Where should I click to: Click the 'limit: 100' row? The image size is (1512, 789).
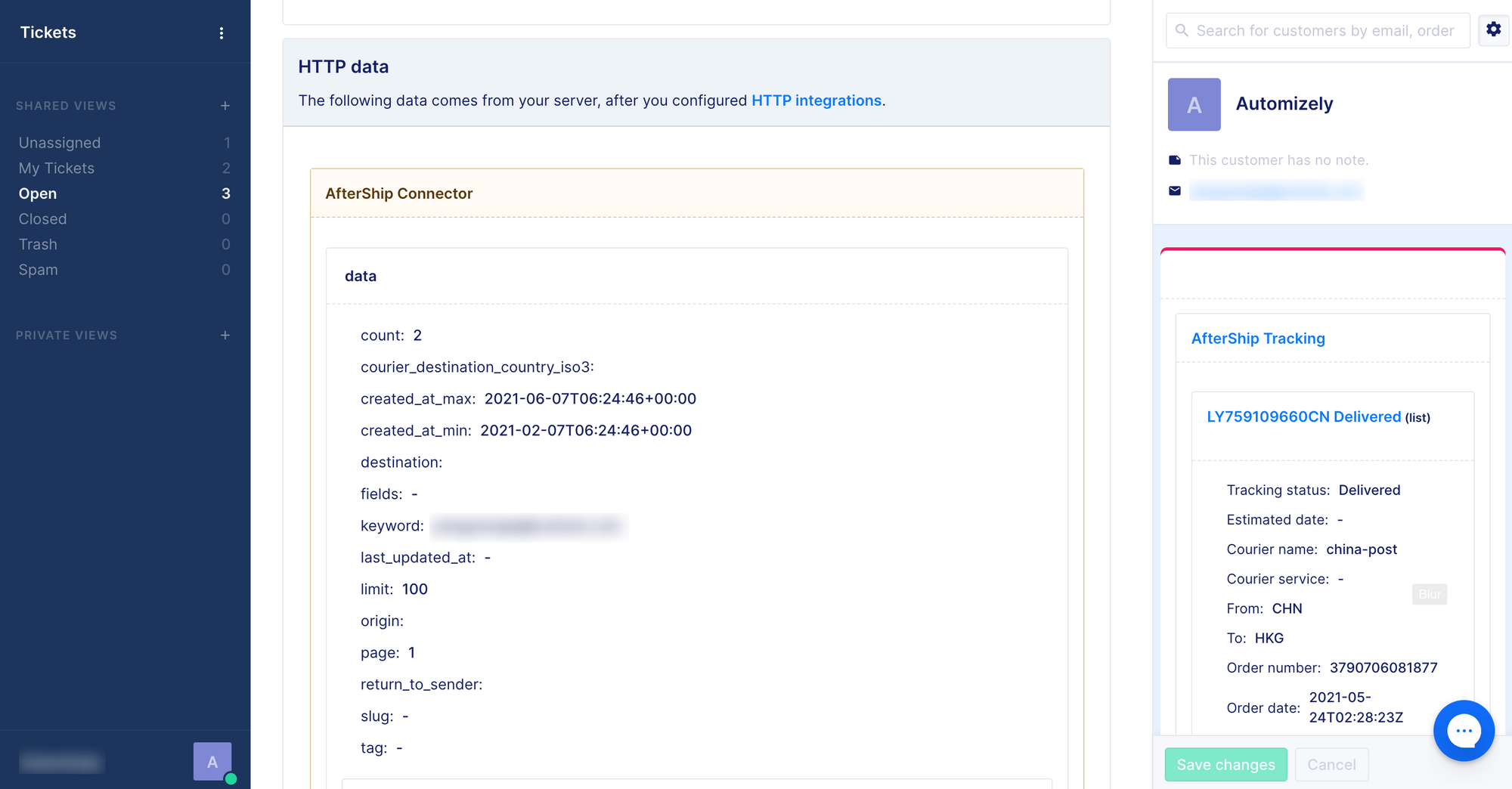(394, 589)
